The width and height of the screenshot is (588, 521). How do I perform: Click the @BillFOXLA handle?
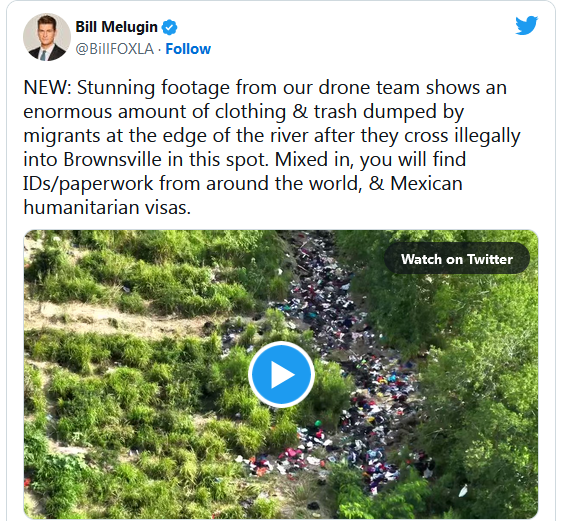[x=115, y=49]
